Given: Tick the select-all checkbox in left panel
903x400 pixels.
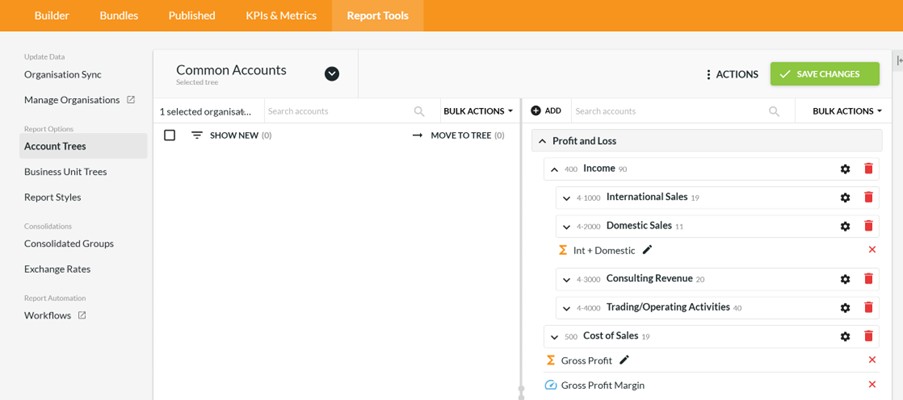Looking at the screenshot, I should tap(169, 135).
